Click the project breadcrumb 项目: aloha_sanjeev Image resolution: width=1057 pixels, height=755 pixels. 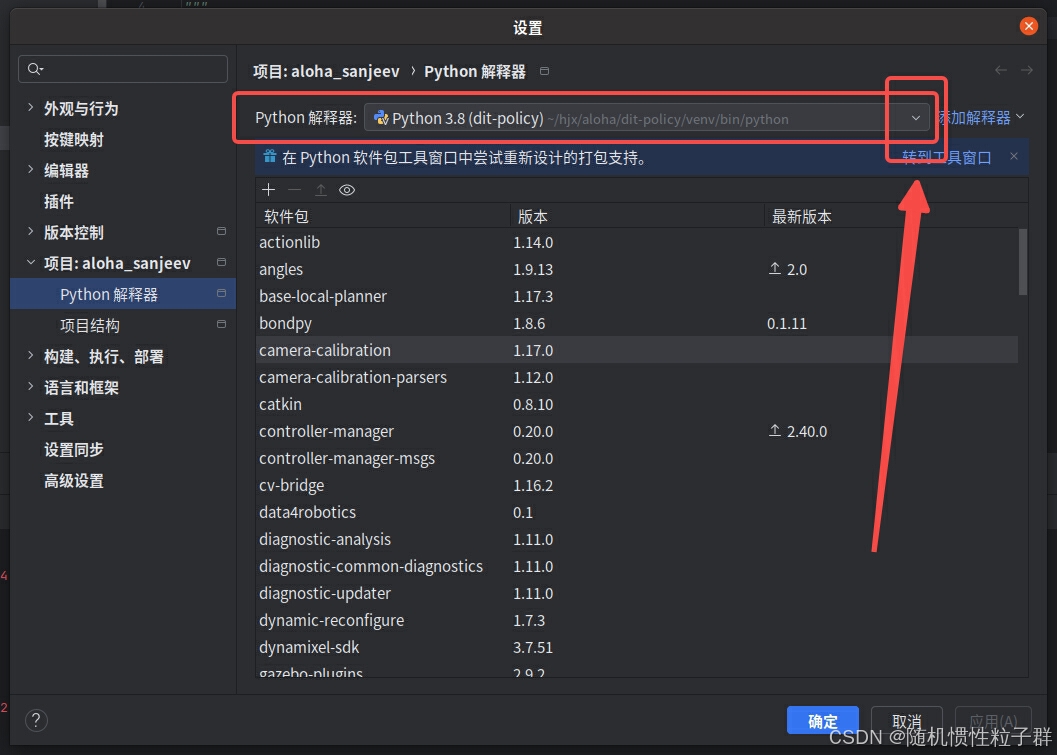tap(326, 71)
